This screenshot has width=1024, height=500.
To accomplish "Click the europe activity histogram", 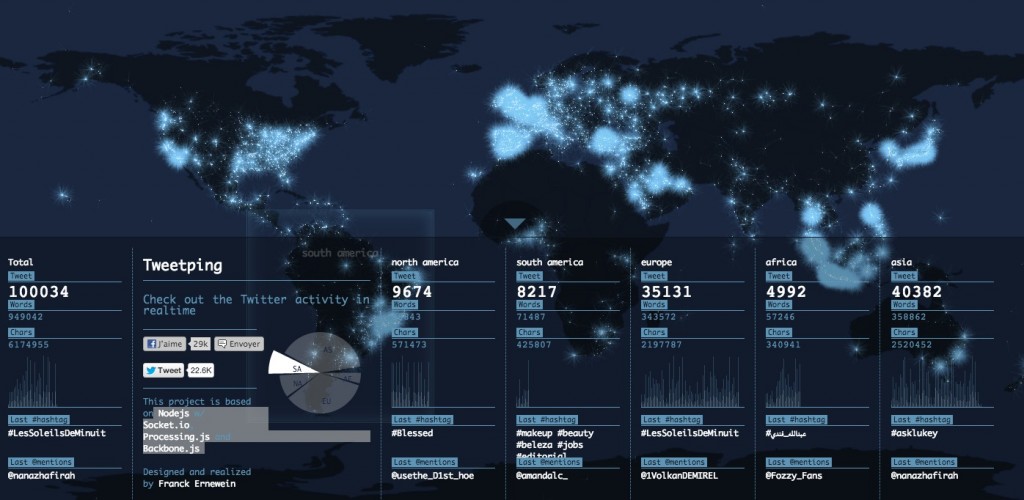I will (691, 382).
